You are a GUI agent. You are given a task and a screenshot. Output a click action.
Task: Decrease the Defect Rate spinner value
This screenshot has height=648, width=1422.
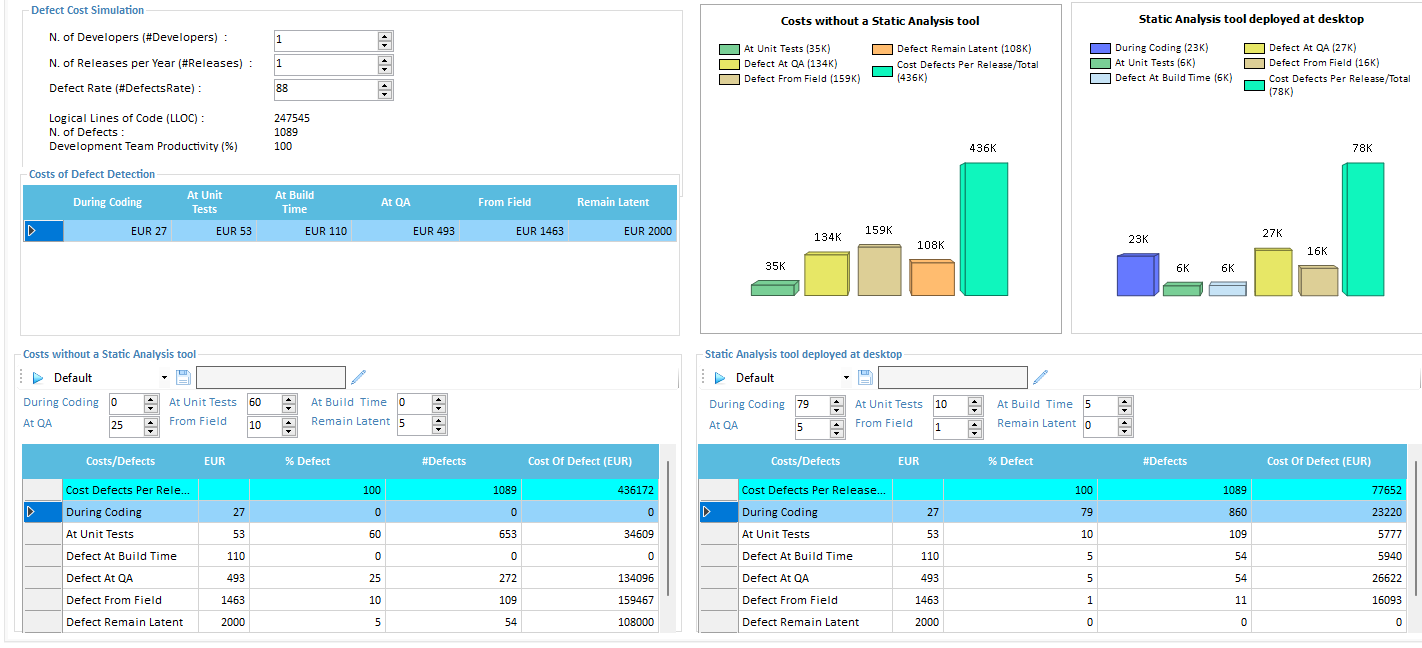385,94
